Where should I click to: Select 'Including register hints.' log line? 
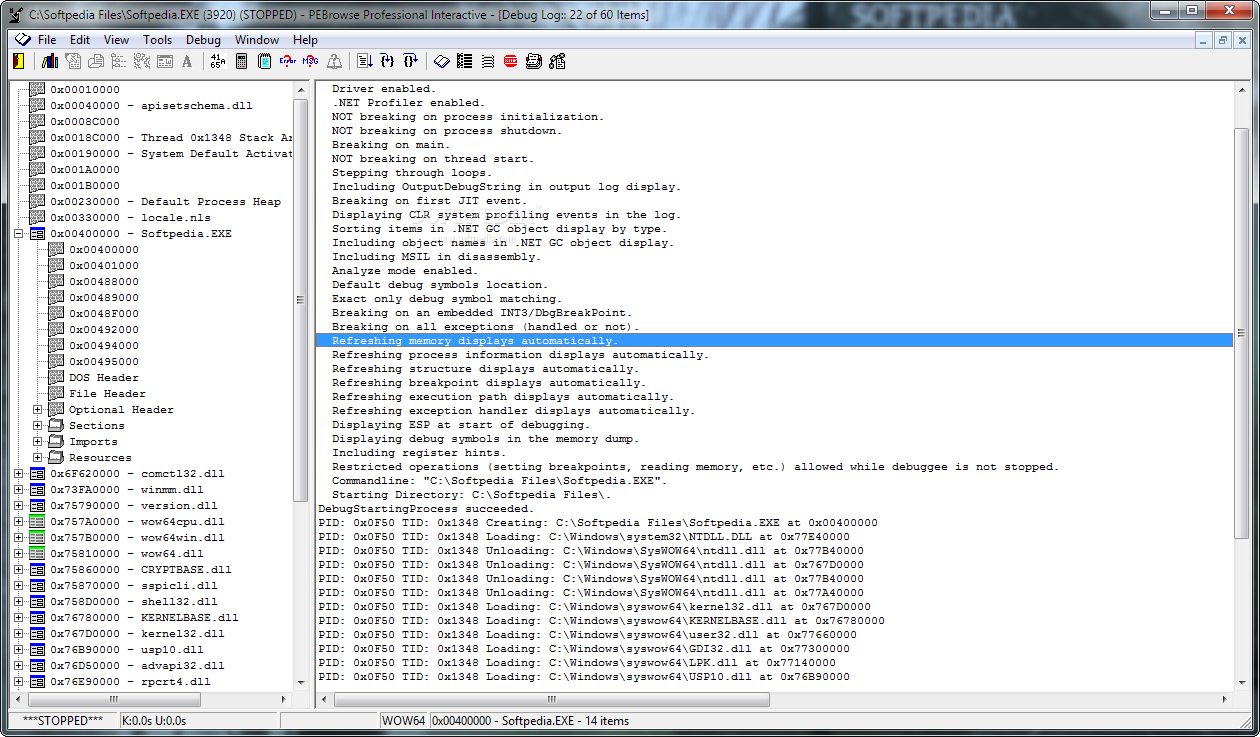click(x=419, y=453)
